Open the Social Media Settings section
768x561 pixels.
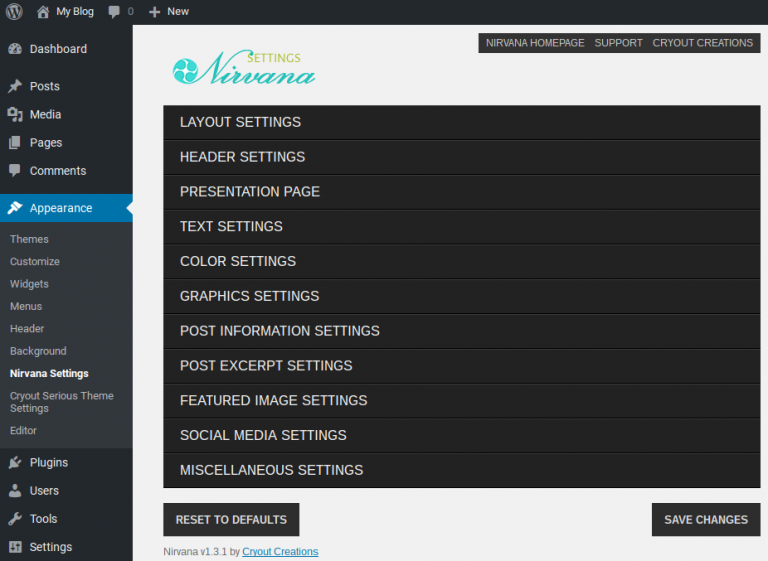click(461, 435)
